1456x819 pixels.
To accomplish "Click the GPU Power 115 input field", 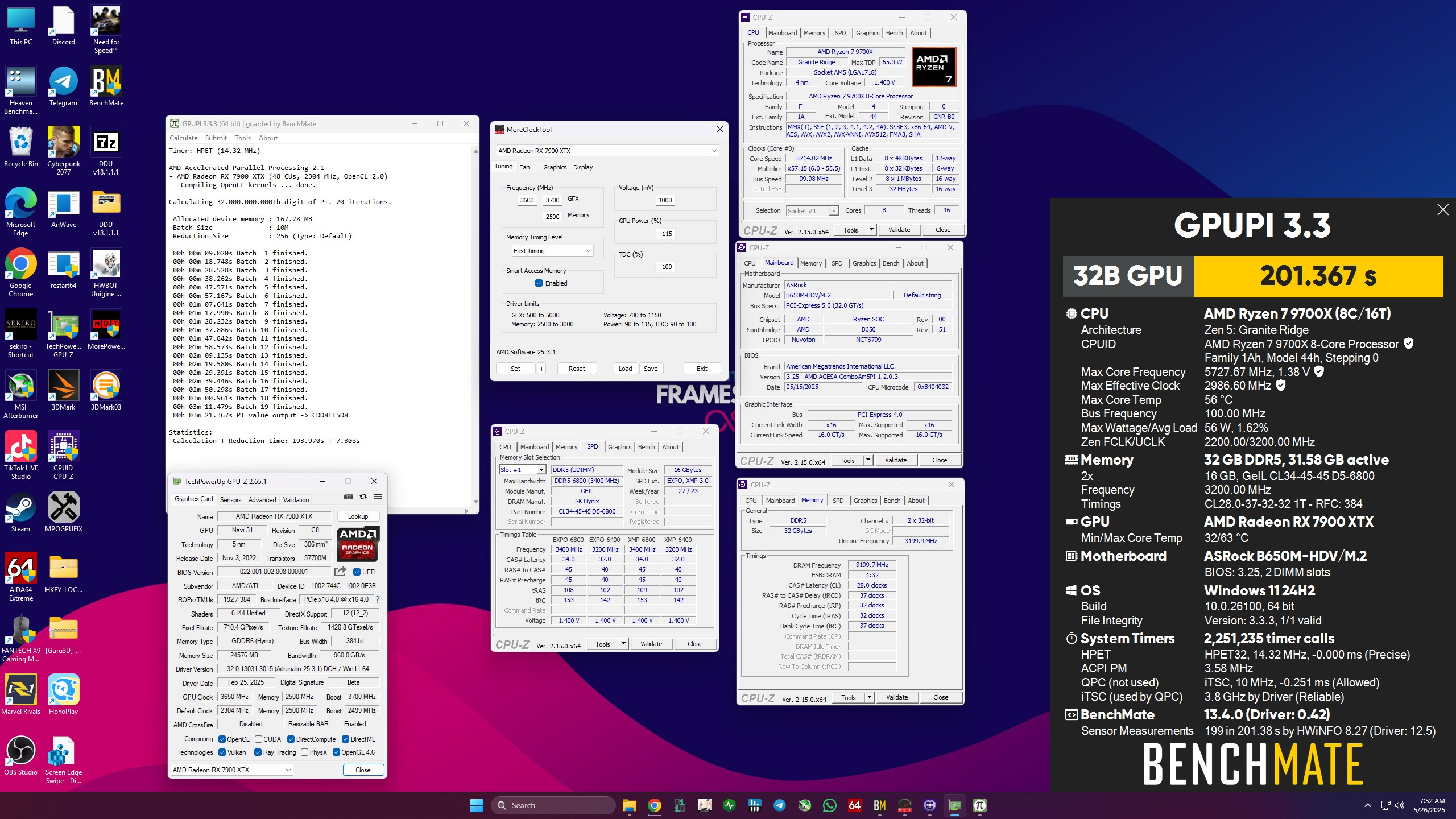I will 667,234.
